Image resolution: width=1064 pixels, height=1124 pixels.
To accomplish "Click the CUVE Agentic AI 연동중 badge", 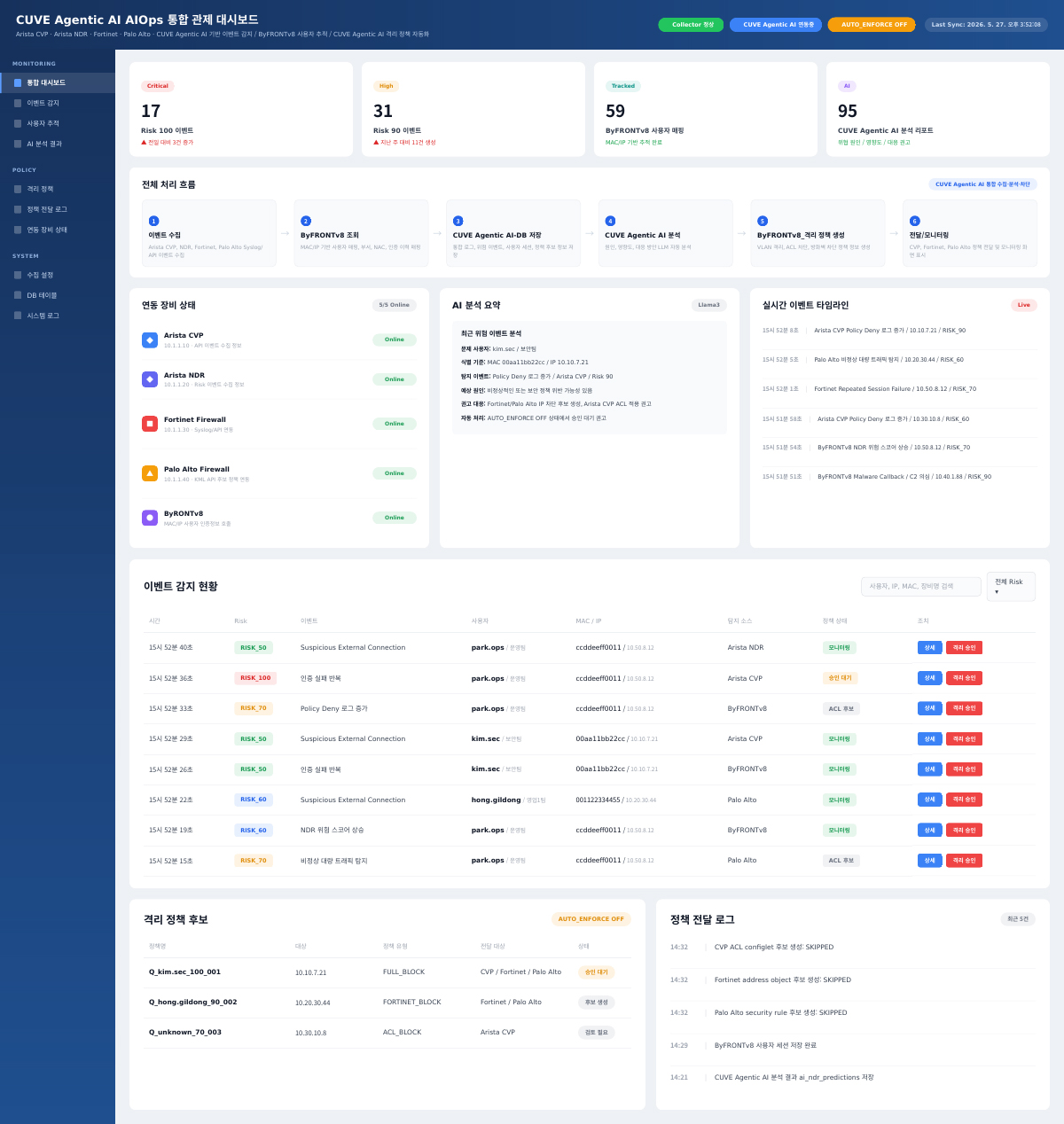I will (776, 25).
